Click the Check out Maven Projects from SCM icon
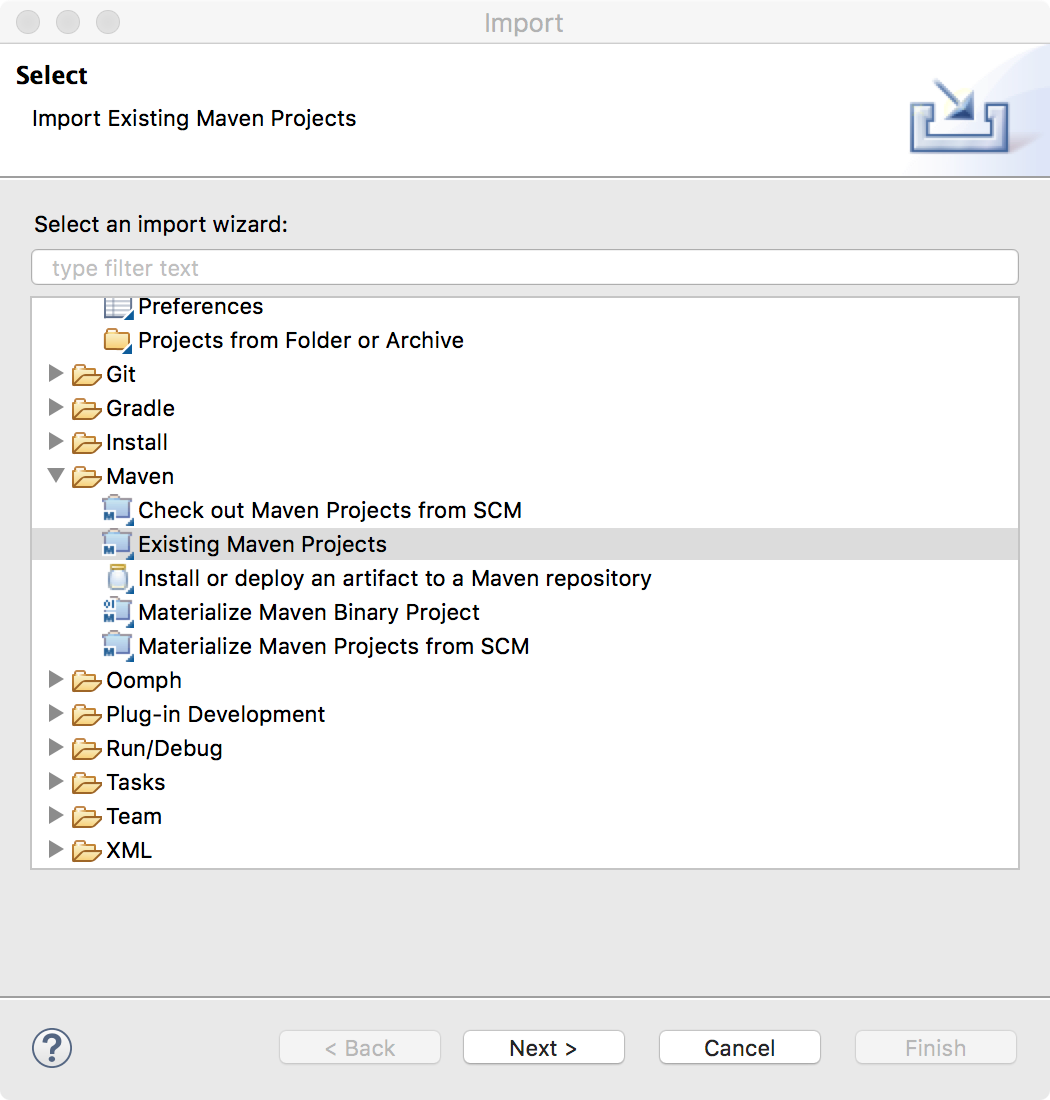Viewport: 1050px width, 1100px height. coord(117,510)
